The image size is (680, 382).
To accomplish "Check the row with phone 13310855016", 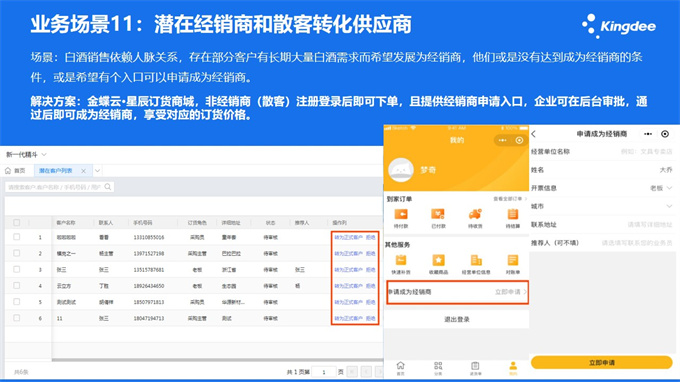I will 16,237.
